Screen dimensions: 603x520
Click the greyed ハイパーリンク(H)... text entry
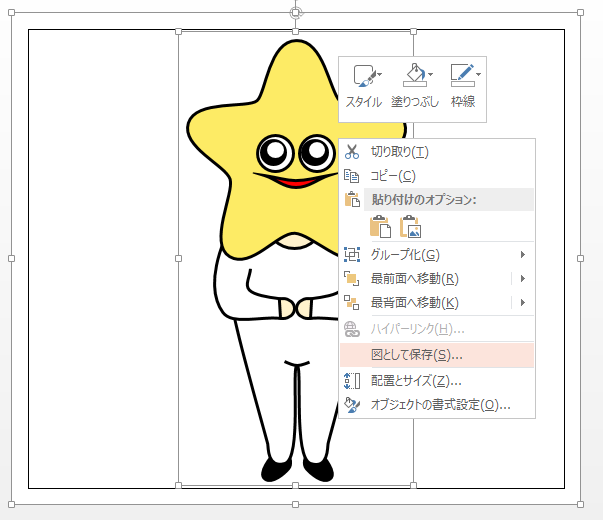[418, 329]
